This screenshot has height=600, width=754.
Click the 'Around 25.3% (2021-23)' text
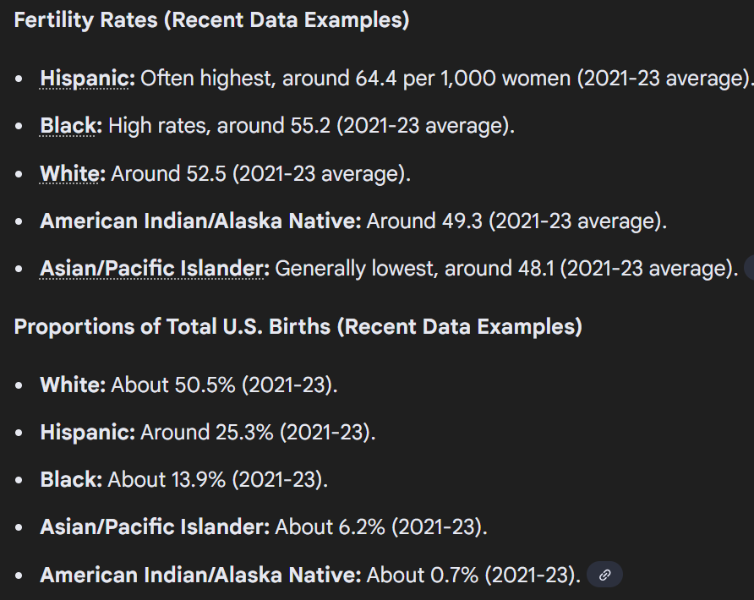tap(257, 432)
